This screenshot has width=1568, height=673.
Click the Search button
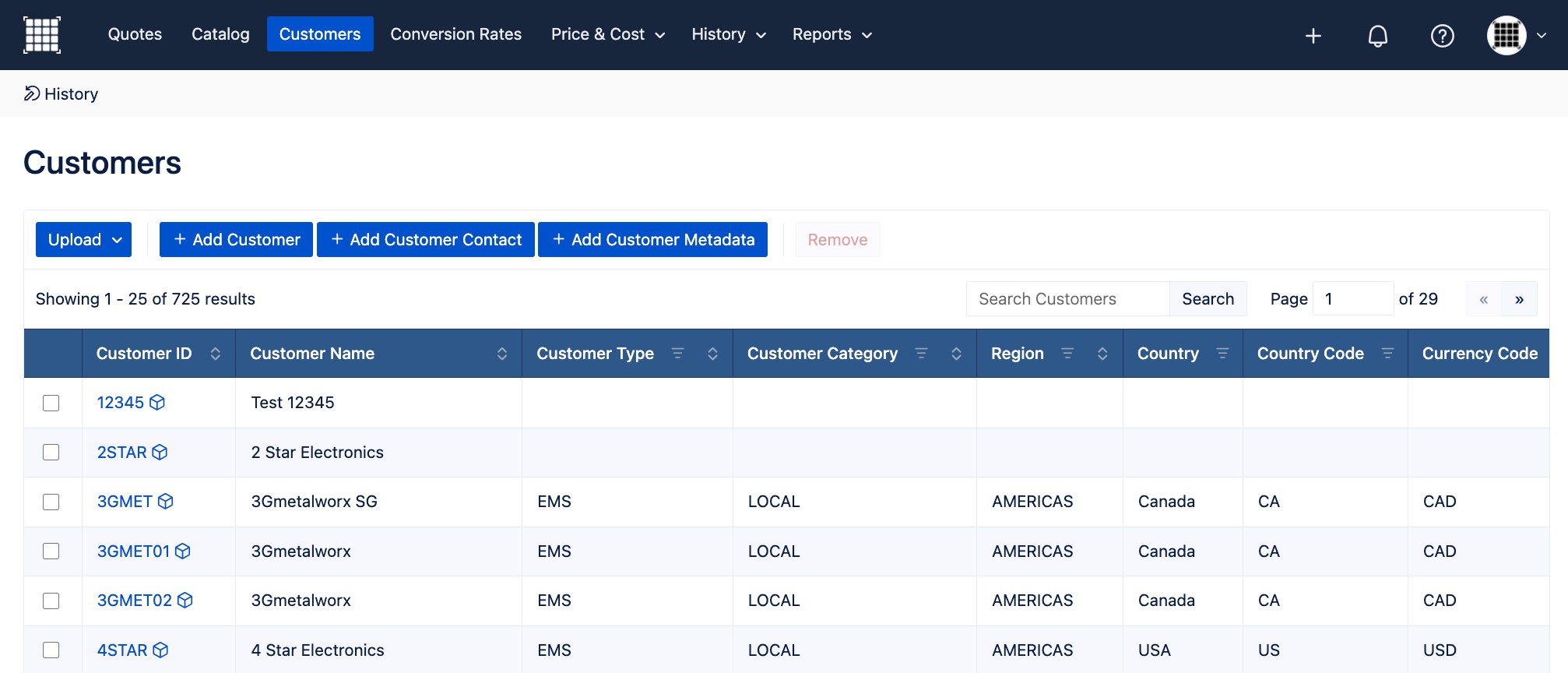point(1208,299)
